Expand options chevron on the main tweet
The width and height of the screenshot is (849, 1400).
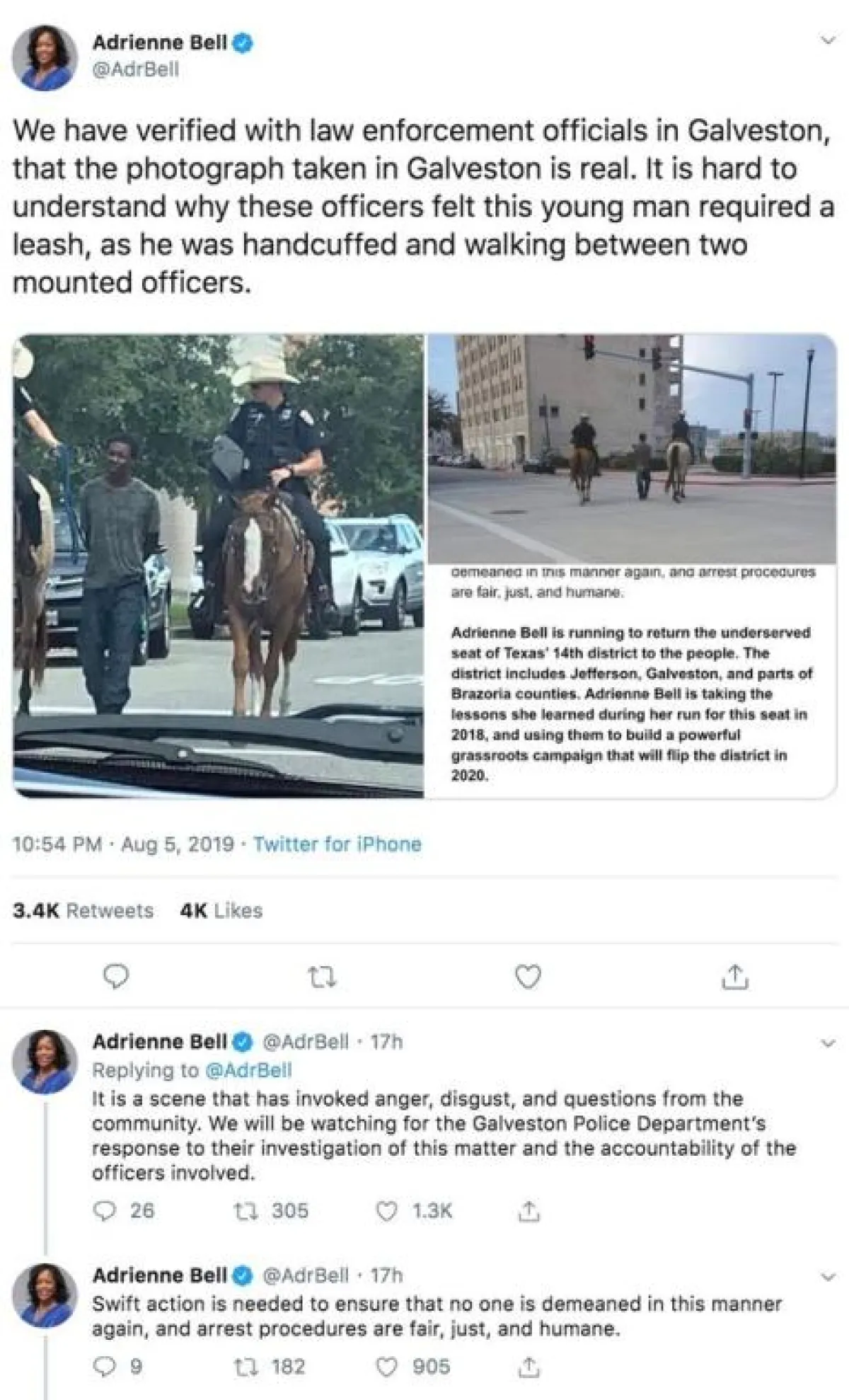[826, 42]
